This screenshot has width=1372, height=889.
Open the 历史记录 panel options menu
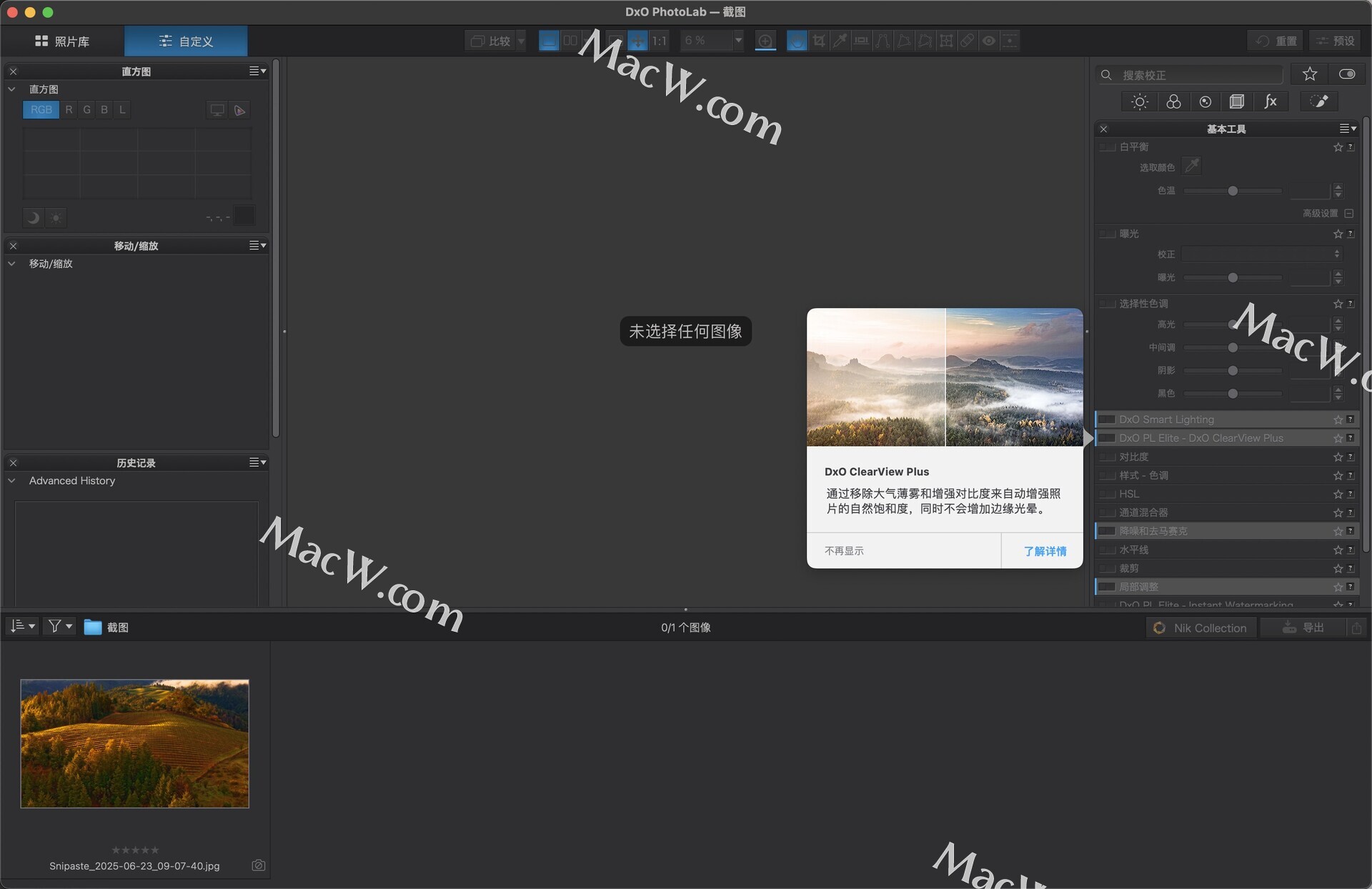point(257,462)
